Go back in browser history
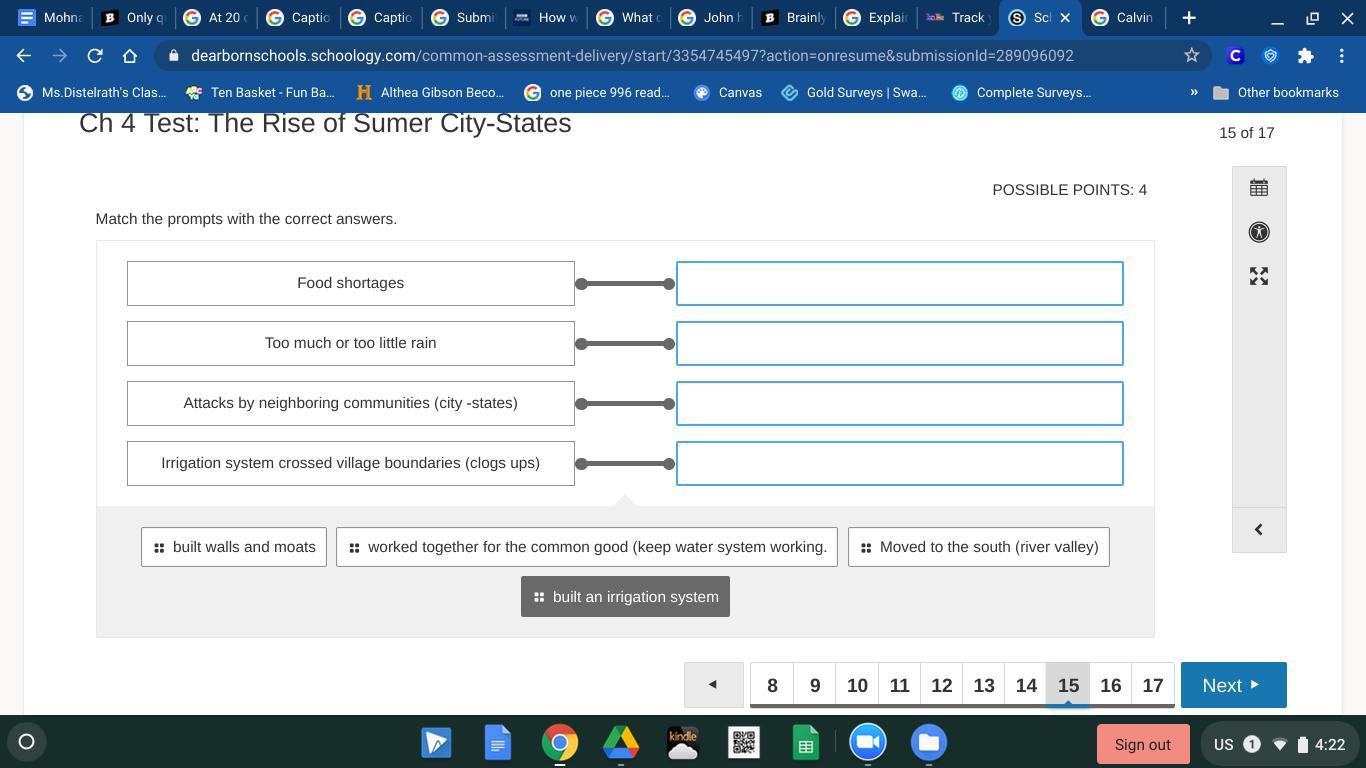The image size is (1366, 768). point(24,56)
